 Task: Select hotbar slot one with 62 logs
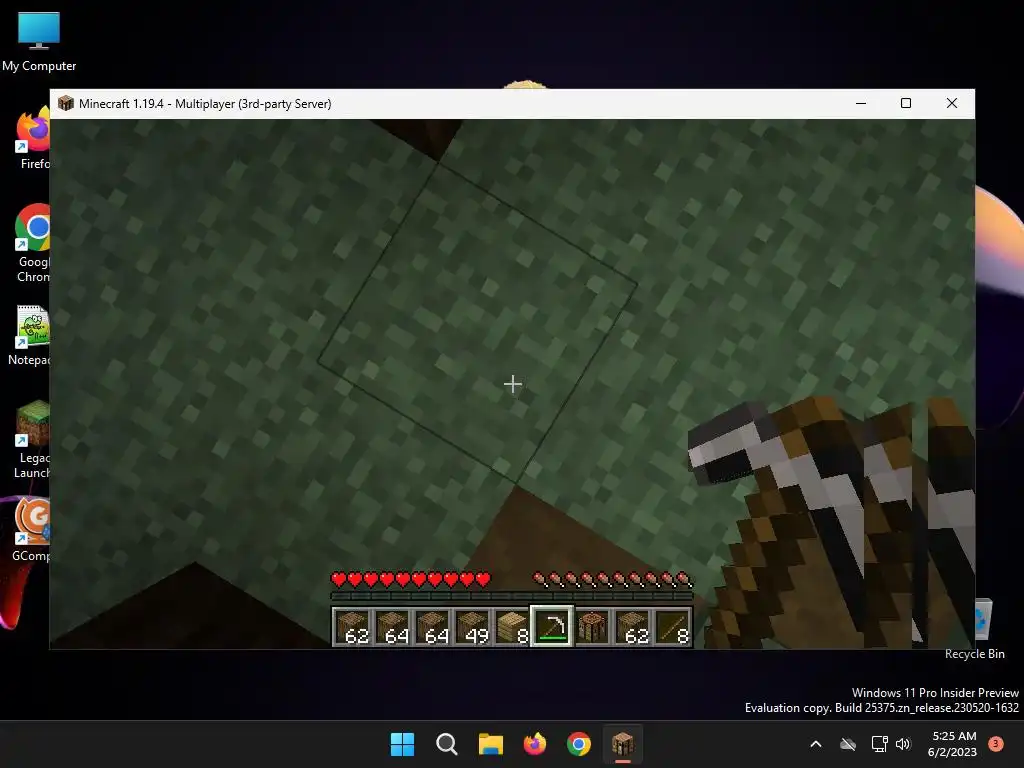pos(353,627)
